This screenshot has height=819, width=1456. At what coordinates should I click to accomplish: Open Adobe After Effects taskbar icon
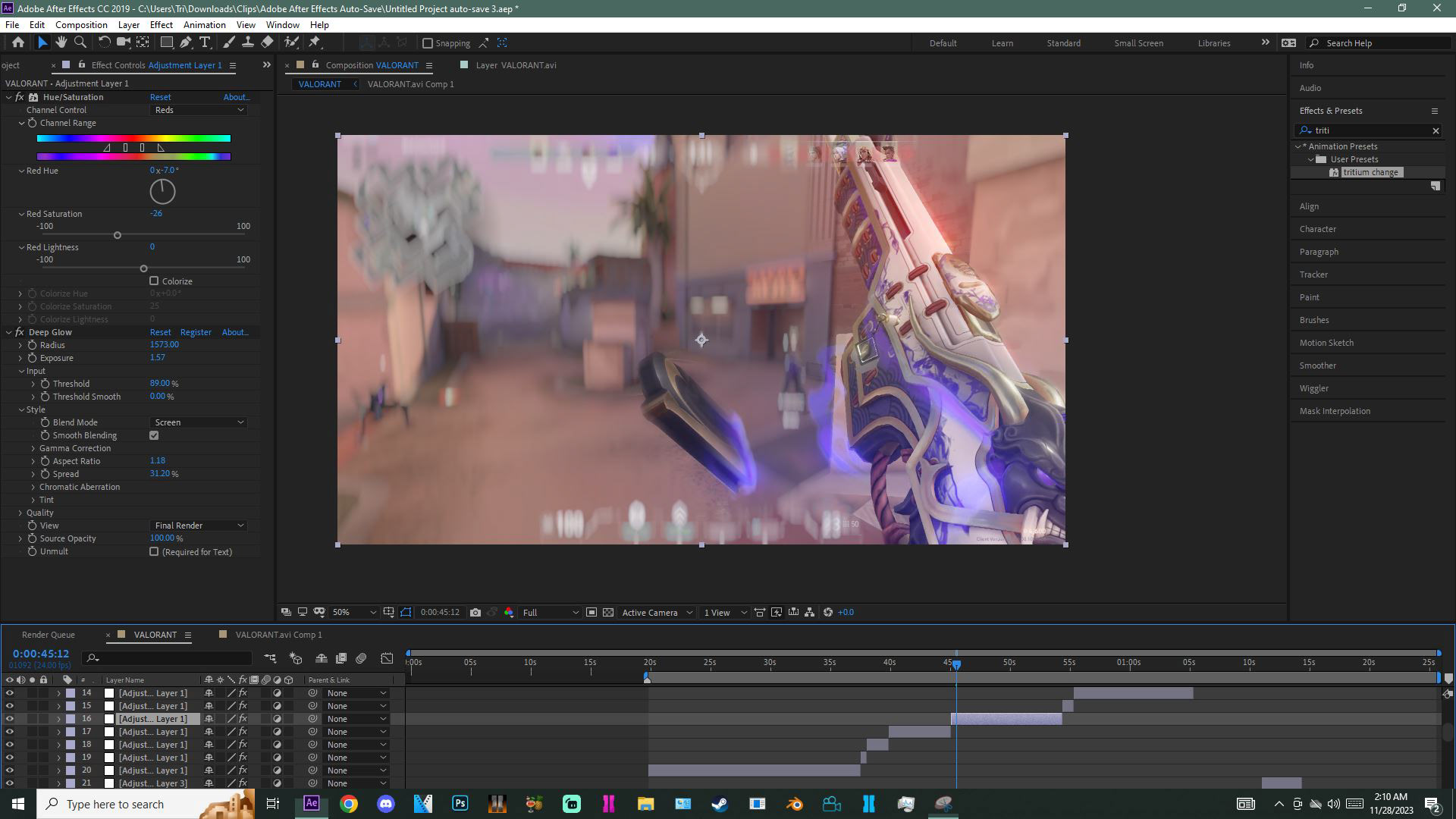[x=312, y=804]
